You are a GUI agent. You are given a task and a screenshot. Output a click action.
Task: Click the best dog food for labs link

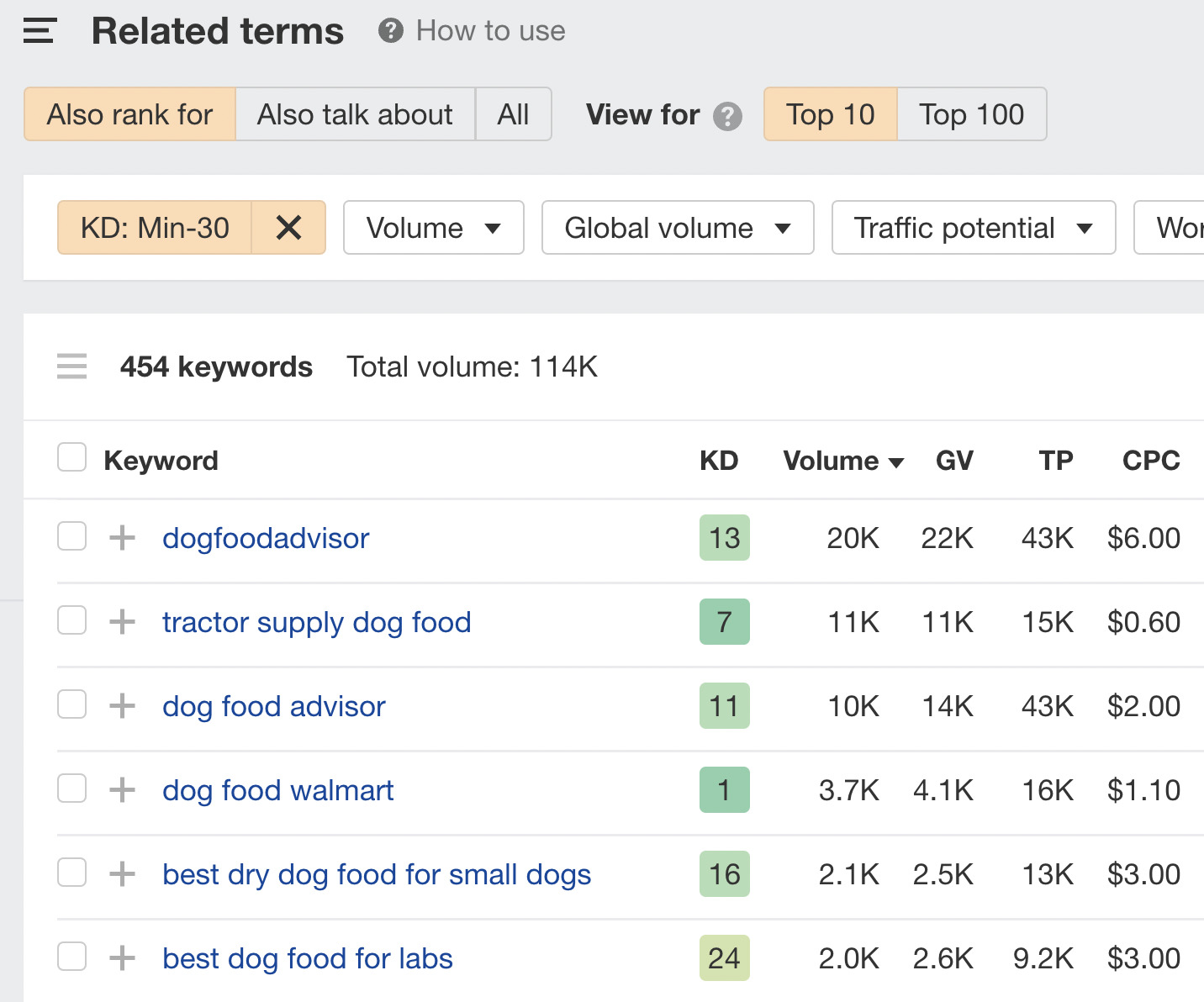[x=307, y=957]
